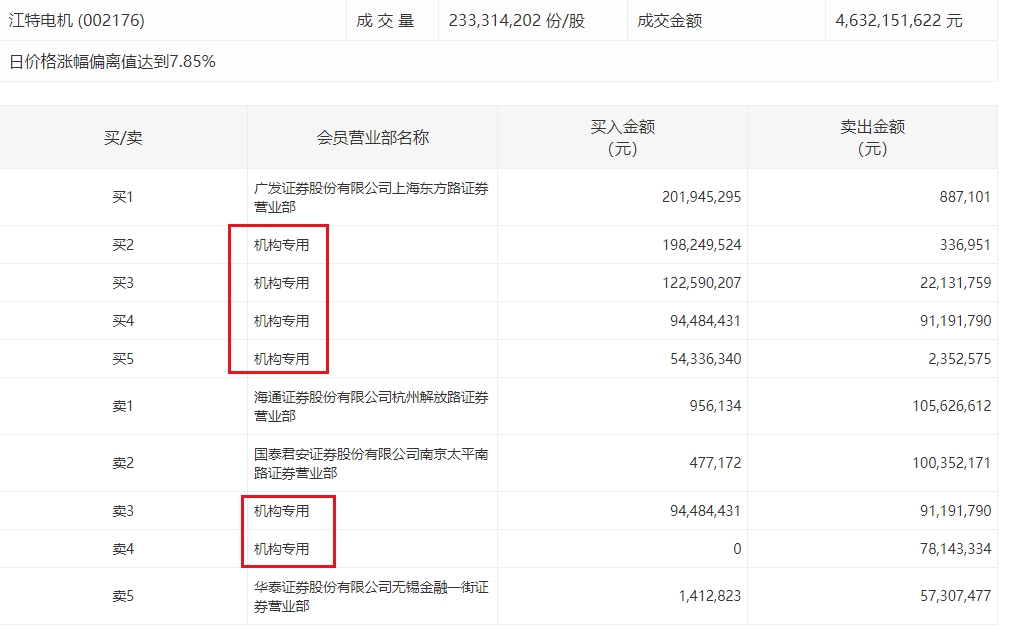Select 广发证券上海东方路证券营业部 entry

(371, 197)
